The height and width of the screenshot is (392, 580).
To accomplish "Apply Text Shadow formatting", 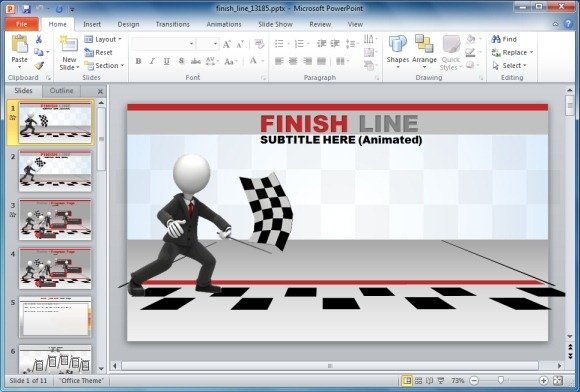I will point(181,61).
